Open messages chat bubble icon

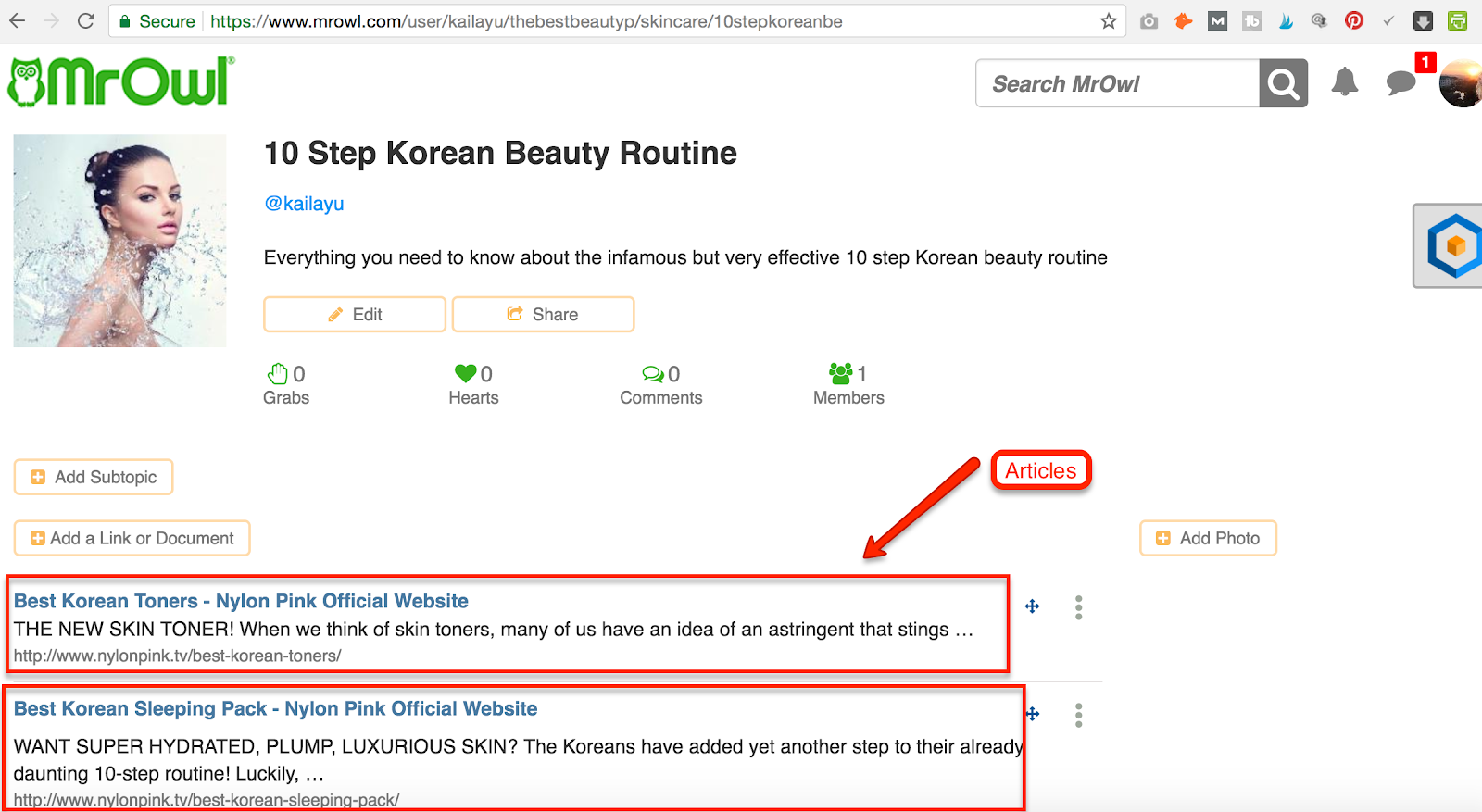pyautogui.click(x=1400, y=82)
